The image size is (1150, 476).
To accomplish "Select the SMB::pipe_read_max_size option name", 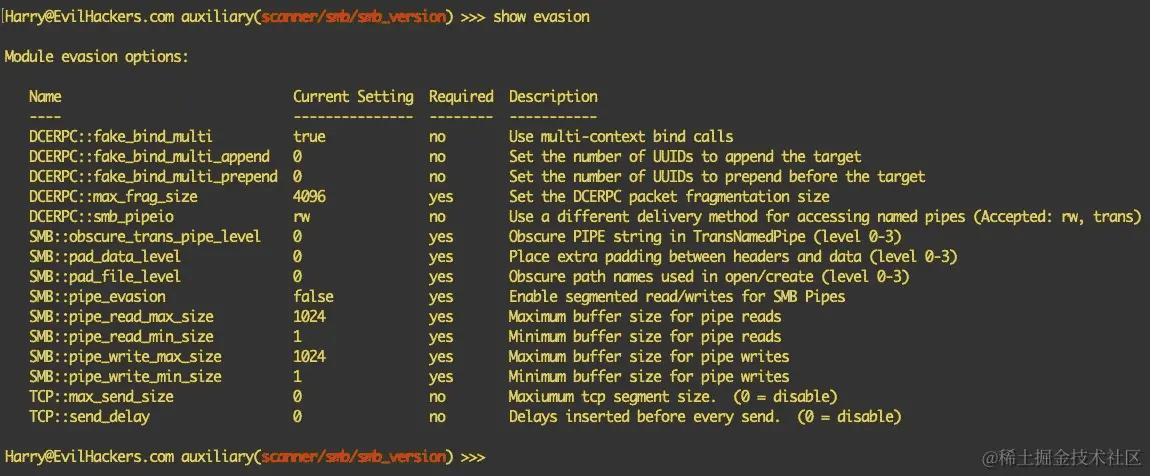I will click(x=121, y=317).
